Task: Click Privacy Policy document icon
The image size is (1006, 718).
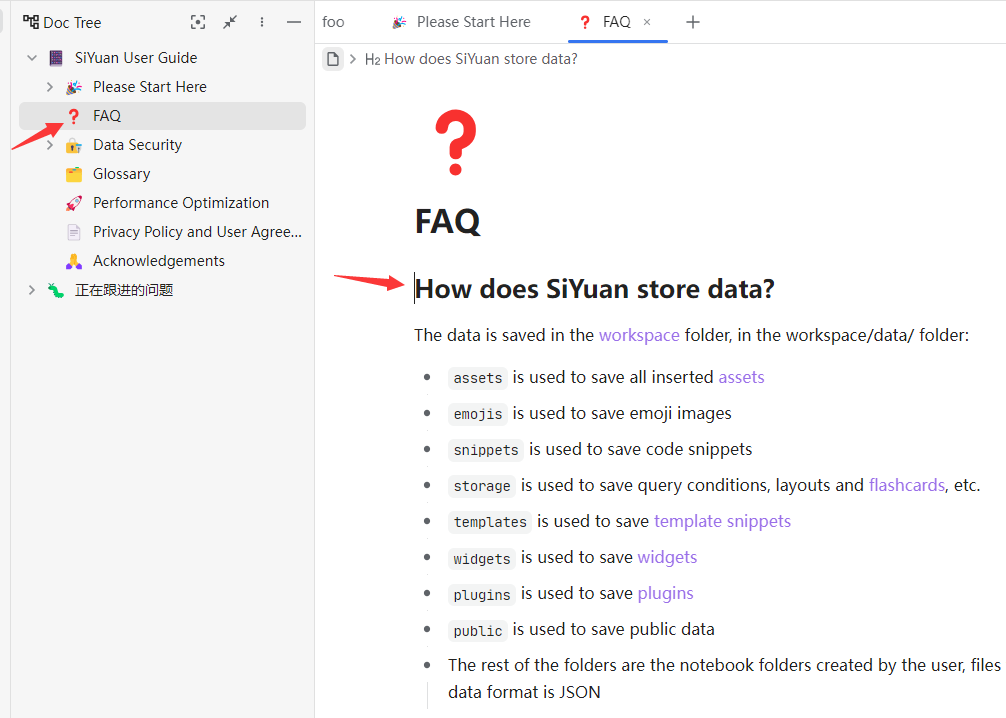Action: pos(74,232)
